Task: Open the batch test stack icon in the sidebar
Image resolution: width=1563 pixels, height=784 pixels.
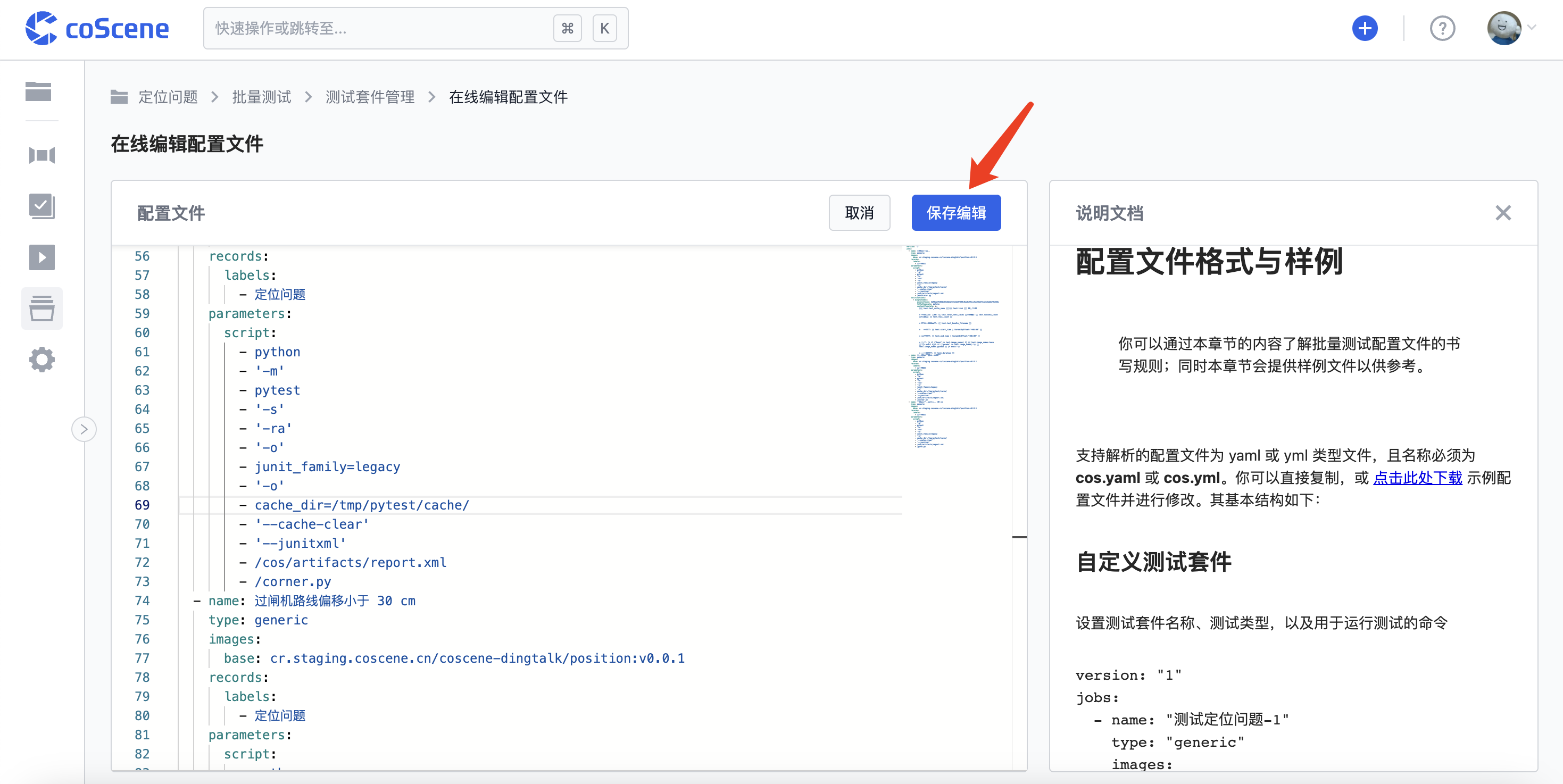Action: tap(42, 308)
